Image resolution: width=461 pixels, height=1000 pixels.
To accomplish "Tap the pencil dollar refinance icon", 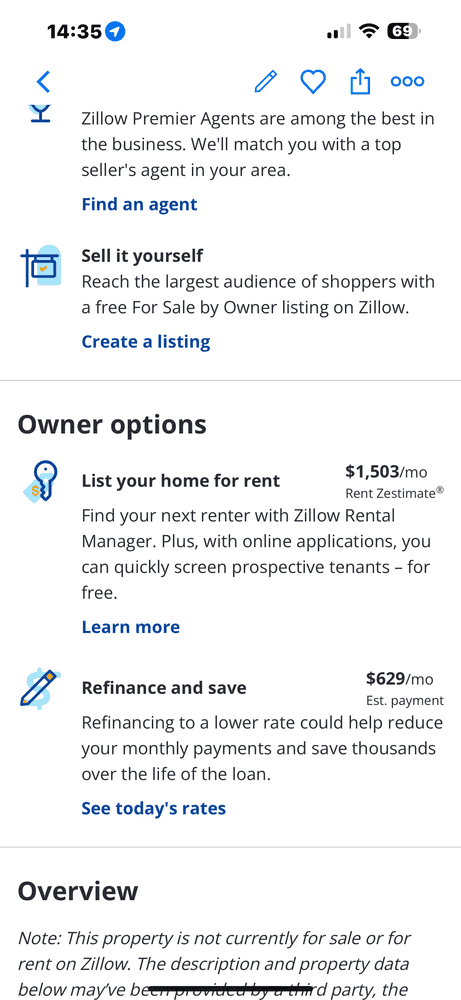I will tap(41, 687).
